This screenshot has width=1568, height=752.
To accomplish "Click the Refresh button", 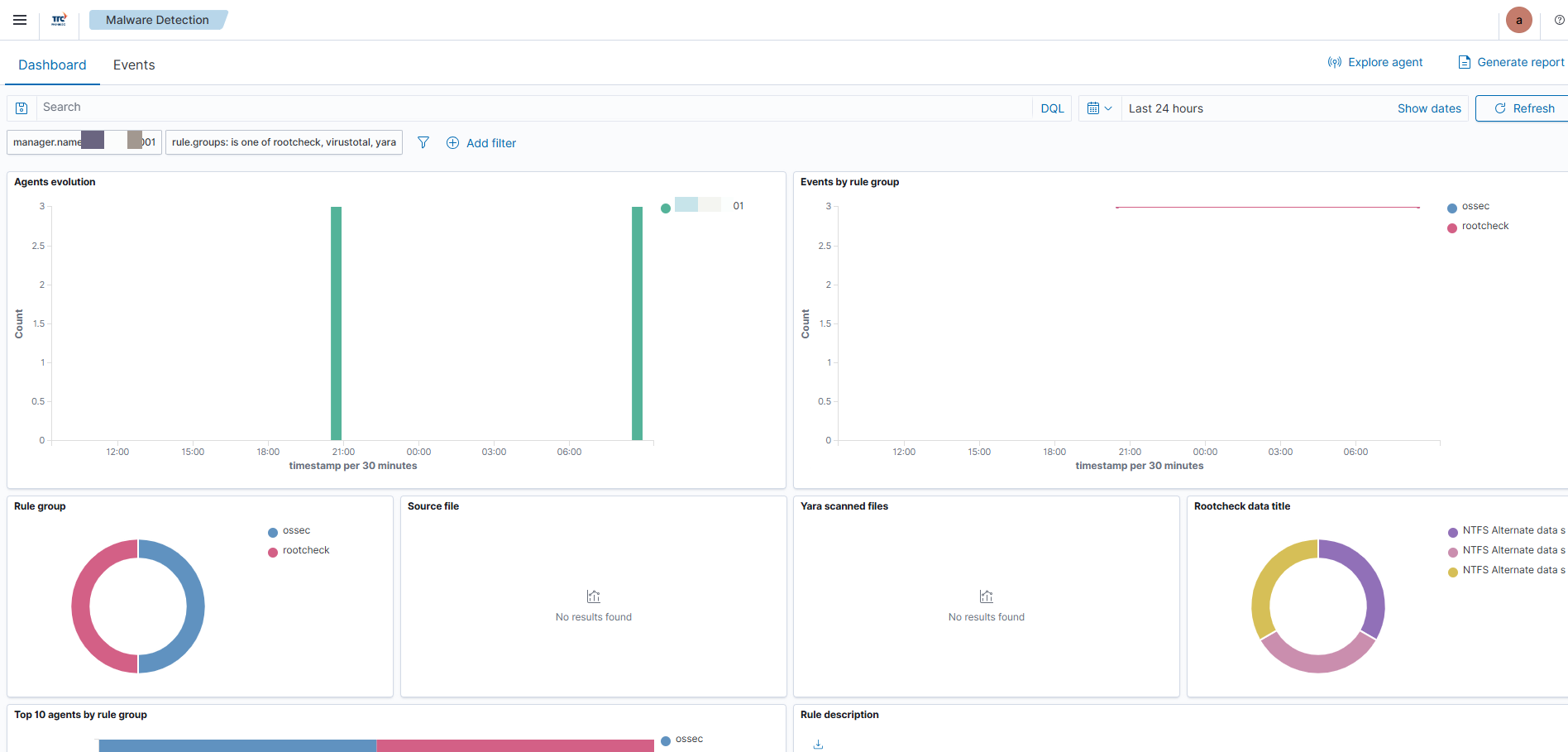I will point(1523,108).
